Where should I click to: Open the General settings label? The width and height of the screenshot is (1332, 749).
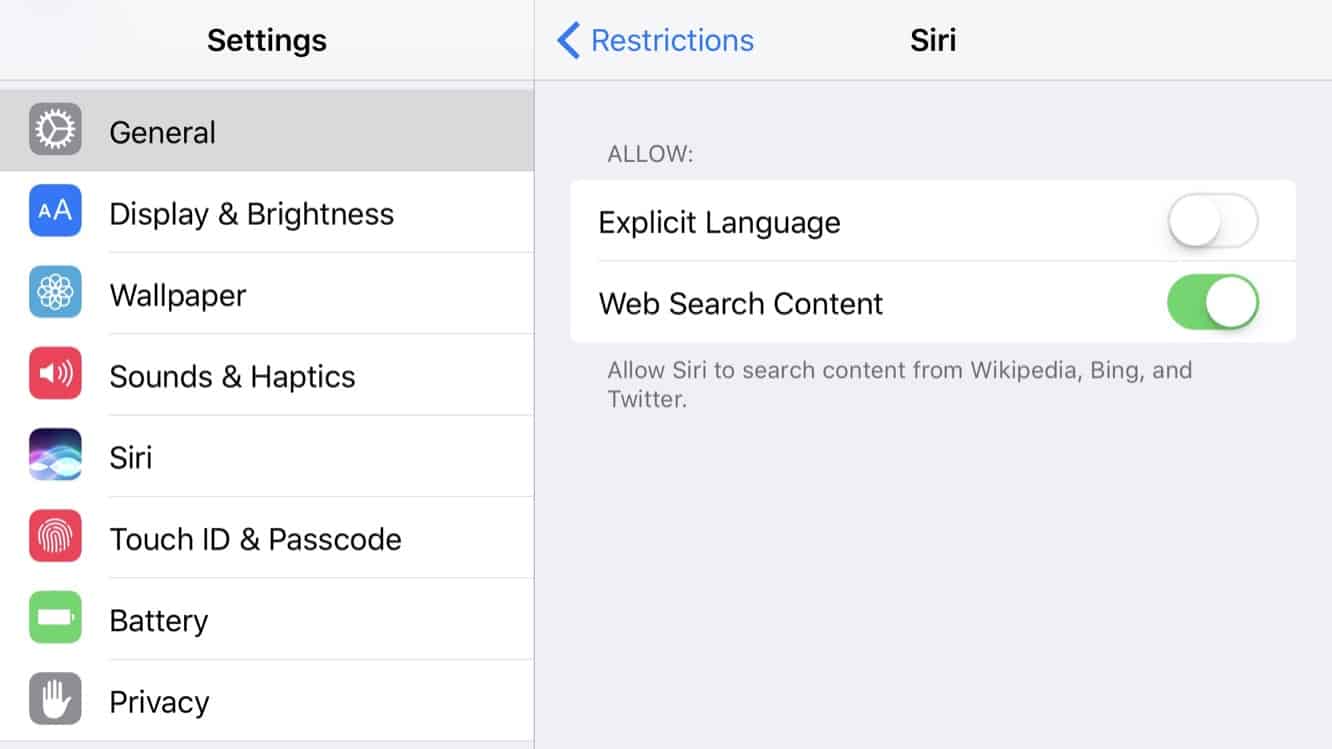162,132
